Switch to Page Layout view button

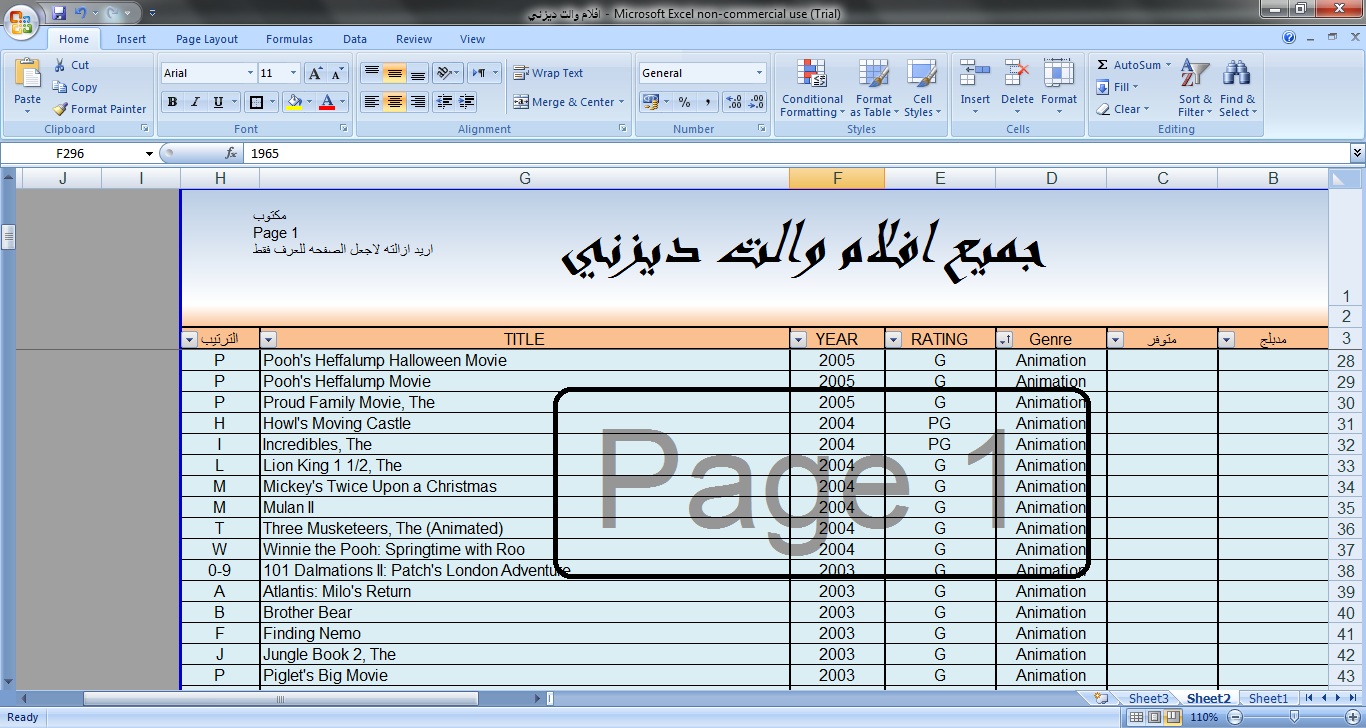pos(1153,717)
